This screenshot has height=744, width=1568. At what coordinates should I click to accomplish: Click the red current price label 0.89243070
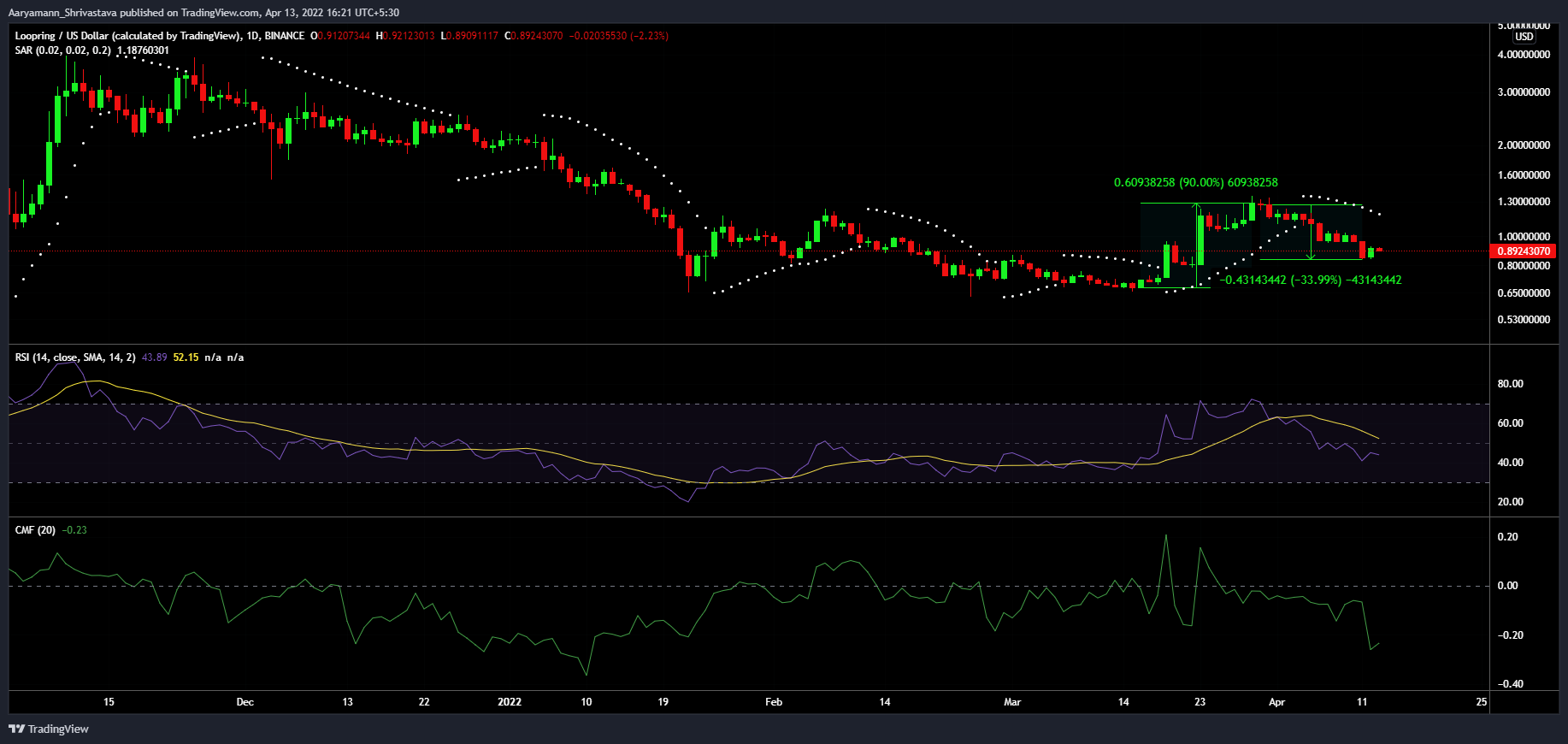point(1523,251)
